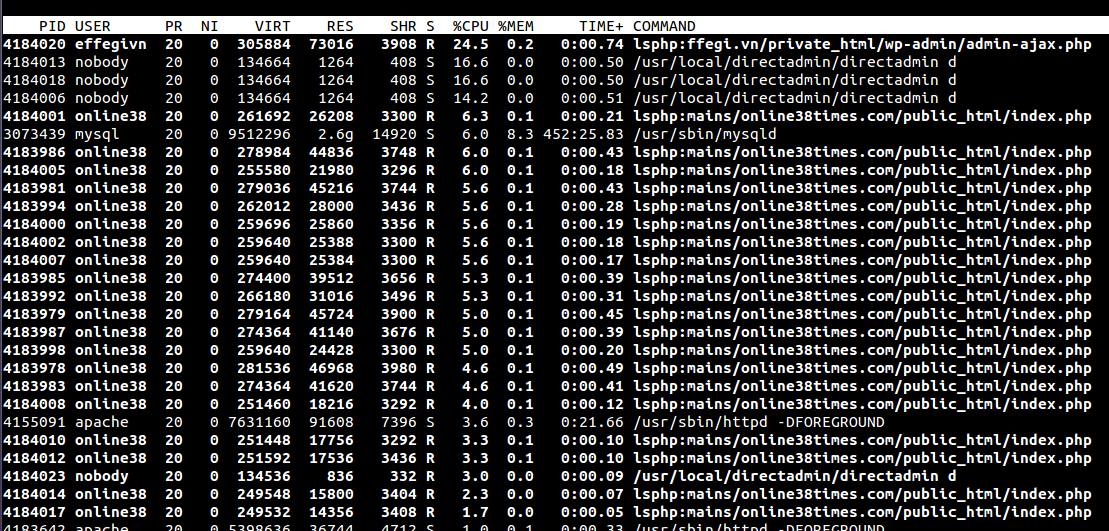The image size is (1109, 531).
Task: Click the 305884 VIRT value
Action: tap(263, 44)
